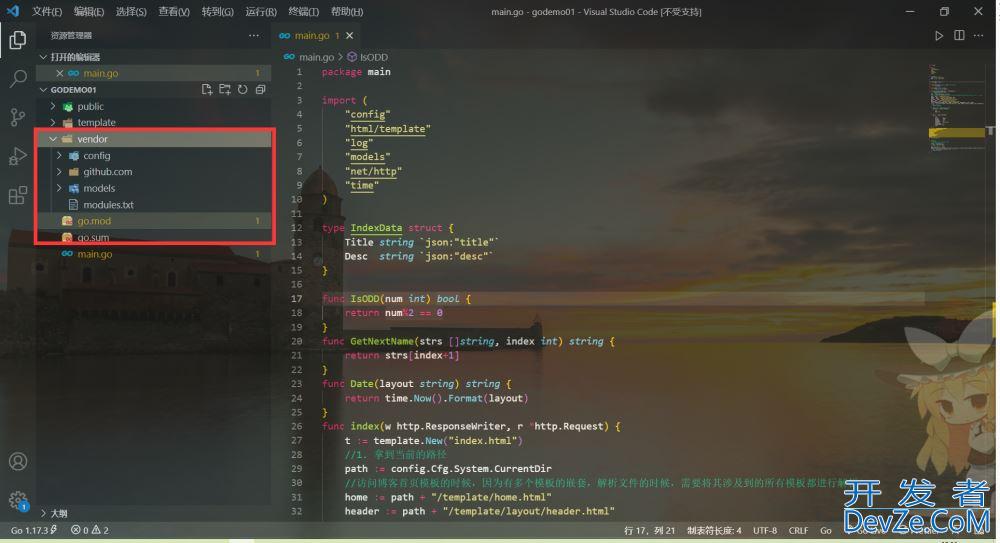Click the code minimap overview
Screen dimensions: 1000x543
coord(955,108)
